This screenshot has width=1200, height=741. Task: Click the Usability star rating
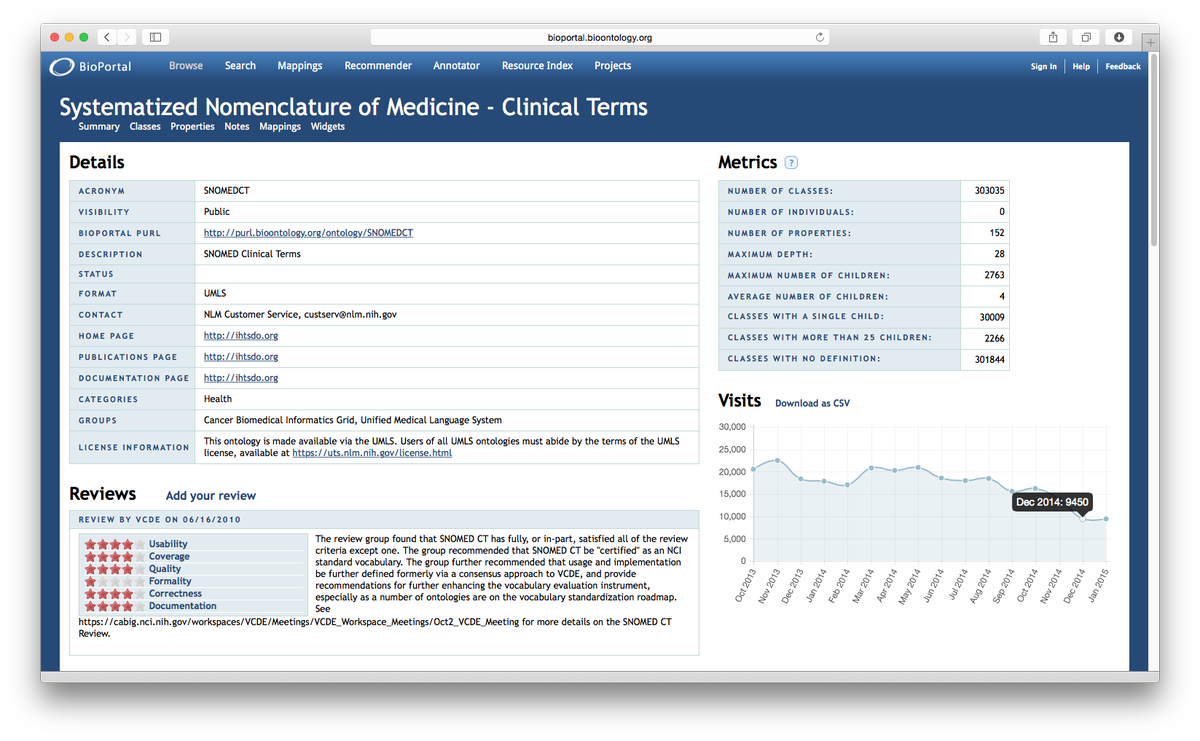tap(115, 545)
